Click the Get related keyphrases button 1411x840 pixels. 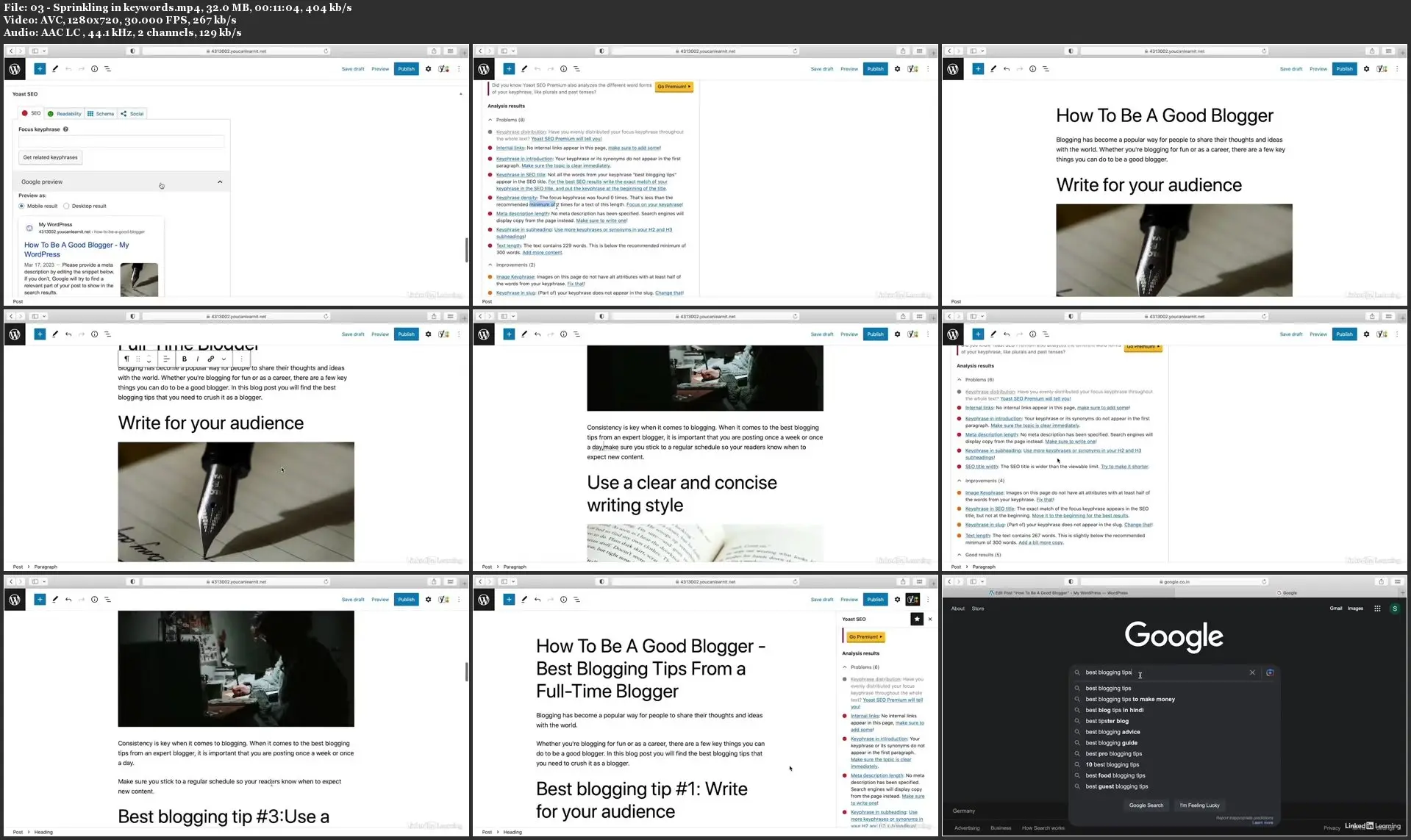pyautogui.click(x=50, y=157)
